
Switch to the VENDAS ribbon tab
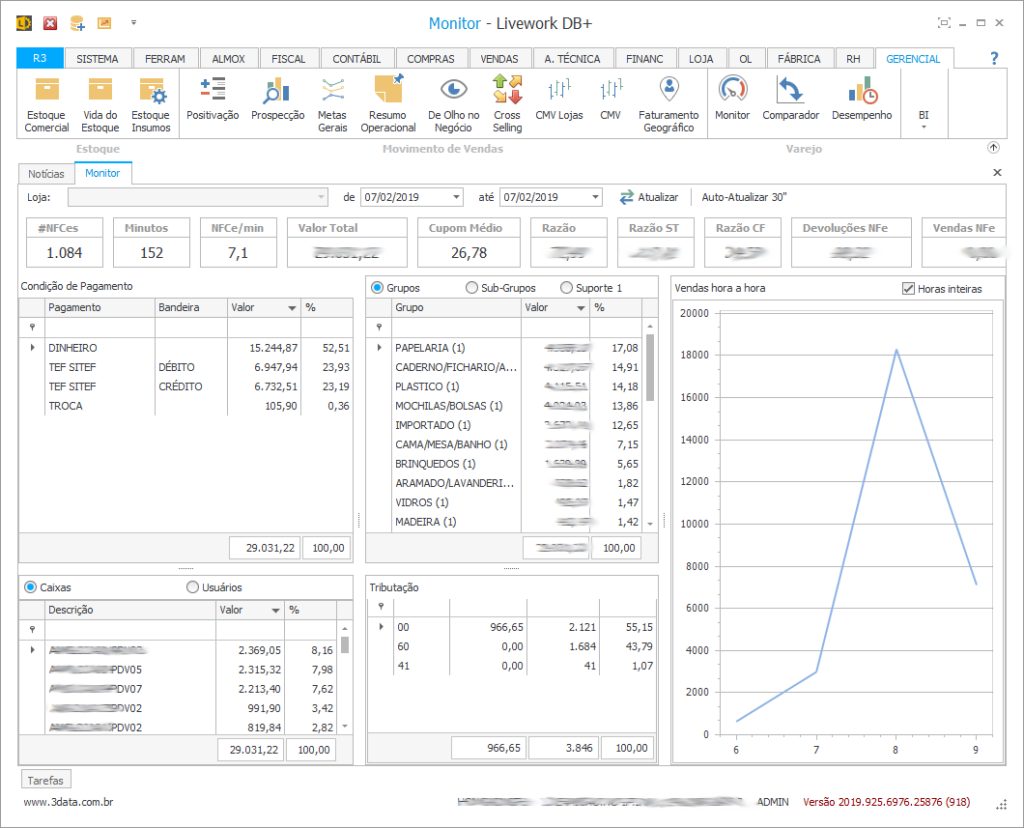click(x=499, y=59)
